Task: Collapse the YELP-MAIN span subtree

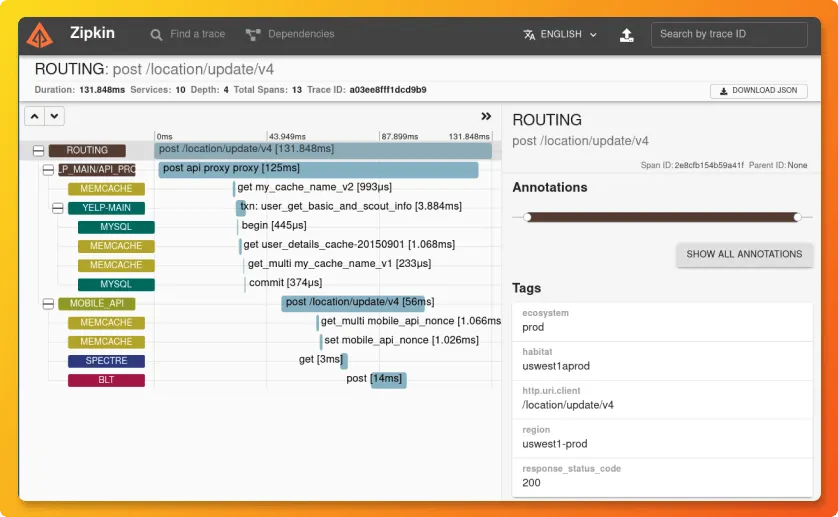Action: 58,208
